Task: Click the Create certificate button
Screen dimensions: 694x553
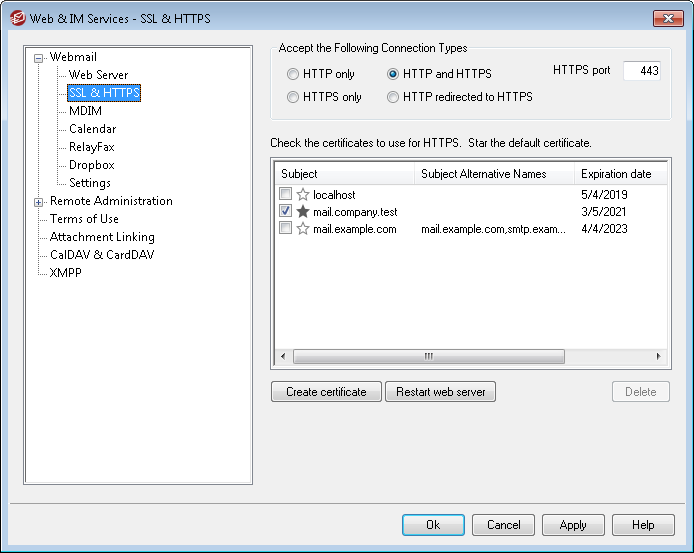Action: pos(326,392)
